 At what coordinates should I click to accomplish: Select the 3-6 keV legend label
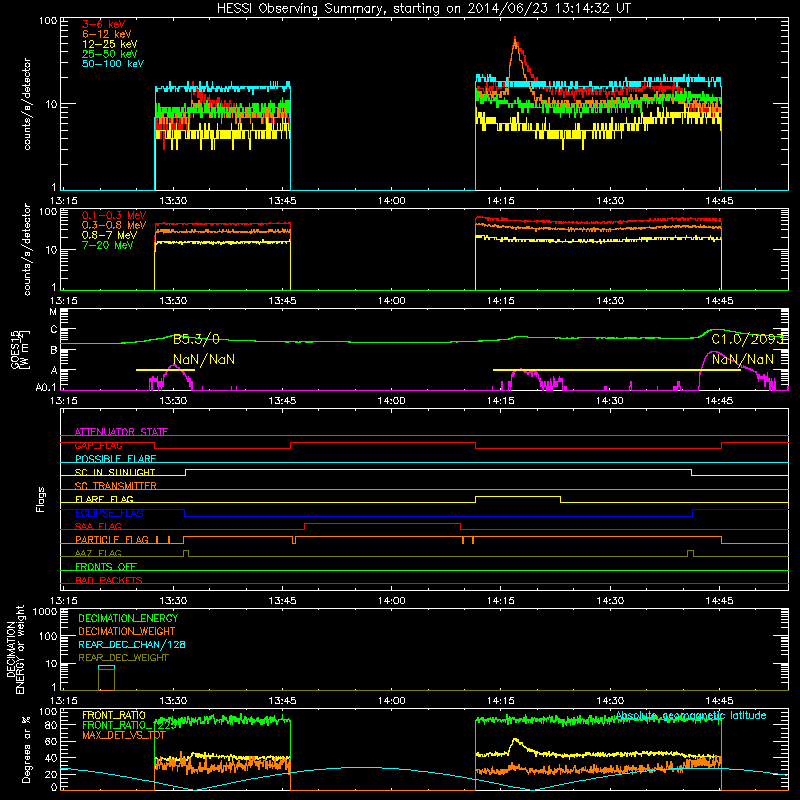tap(104, 24)
